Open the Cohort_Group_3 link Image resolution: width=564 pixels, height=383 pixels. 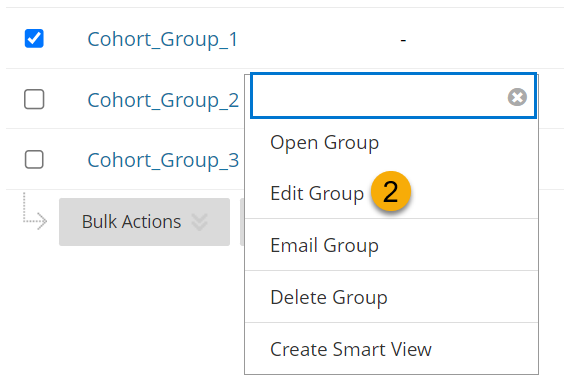click(163, 160)
